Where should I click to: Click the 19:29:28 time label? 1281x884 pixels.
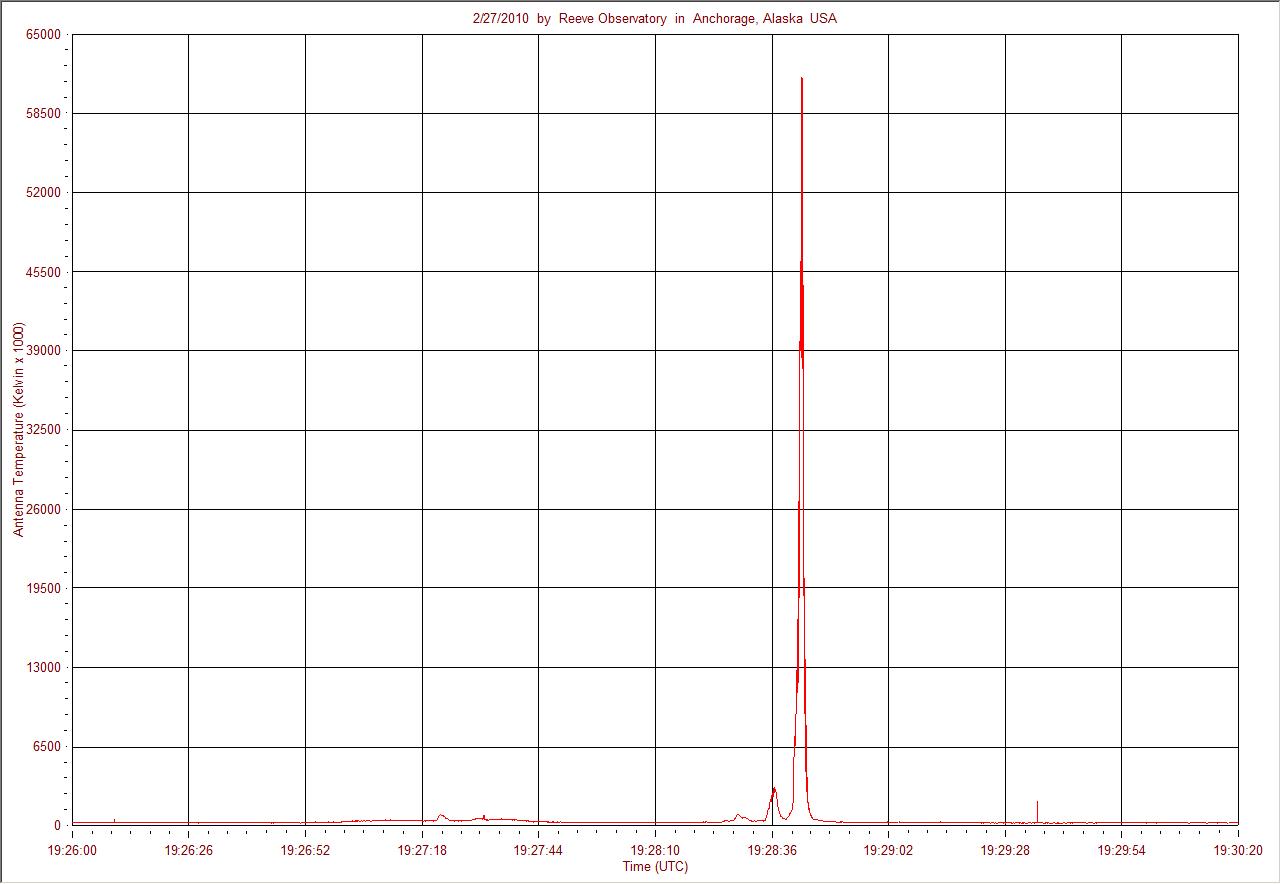tap(1005, 850)
